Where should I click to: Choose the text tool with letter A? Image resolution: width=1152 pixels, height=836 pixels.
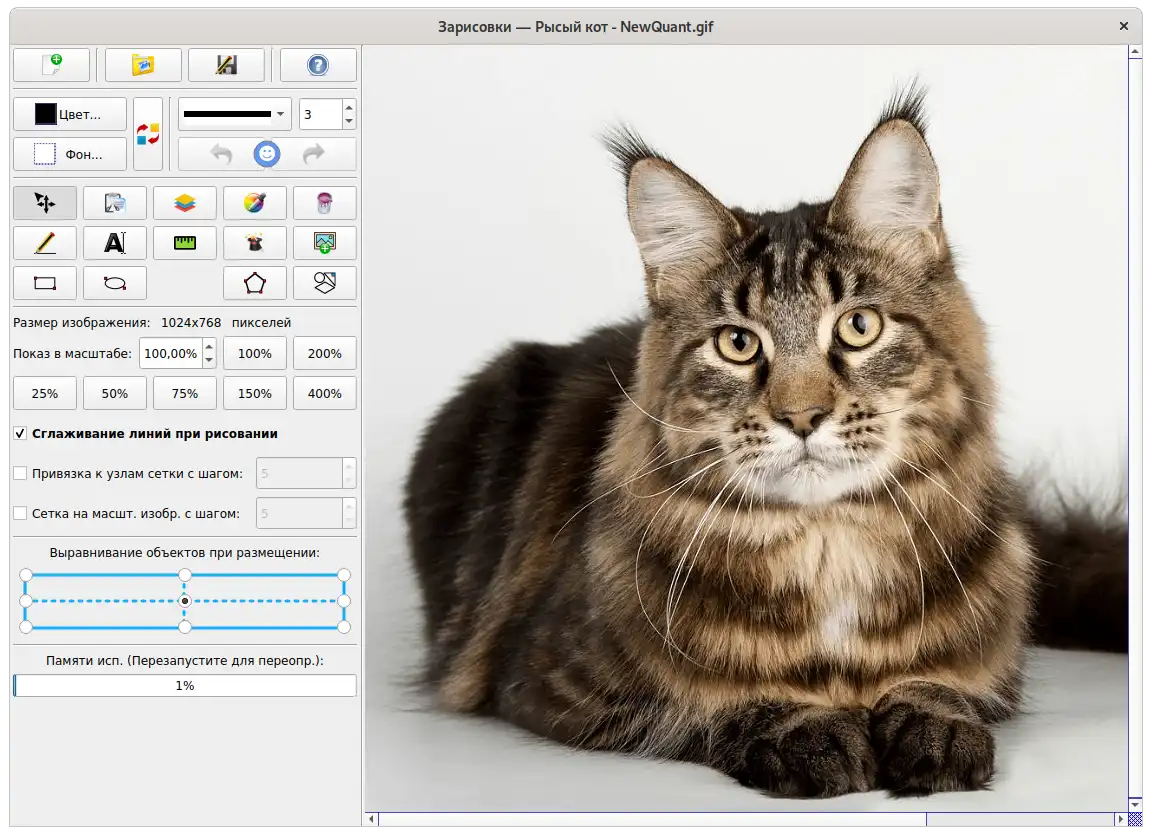[x=115, y=243]
